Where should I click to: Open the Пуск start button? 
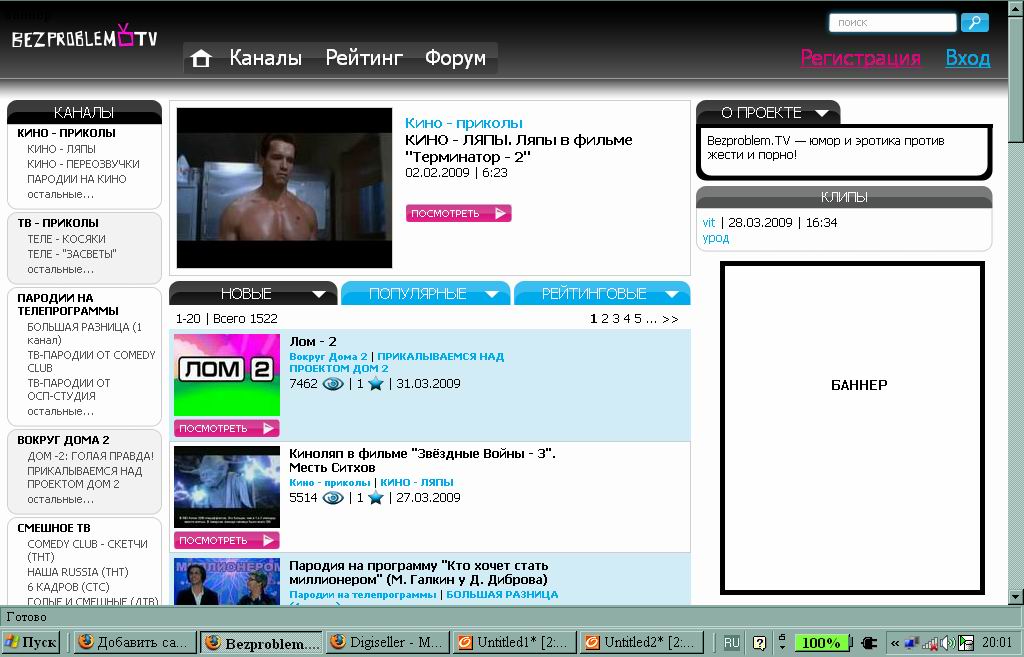pos(31,643)
